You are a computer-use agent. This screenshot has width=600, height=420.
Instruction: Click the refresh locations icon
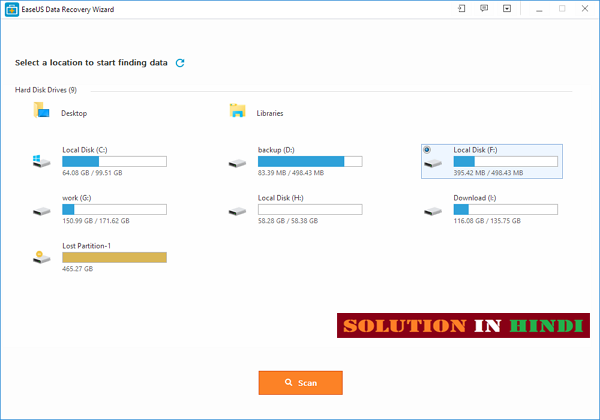point(180,63)
